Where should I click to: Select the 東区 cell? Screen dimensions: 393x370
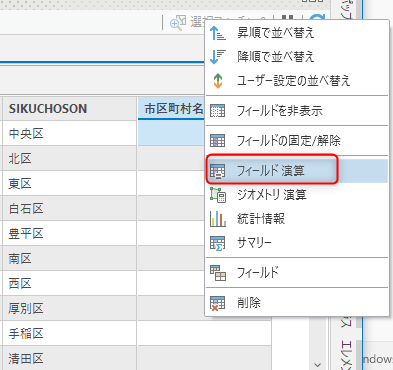[x=69, y=183]
